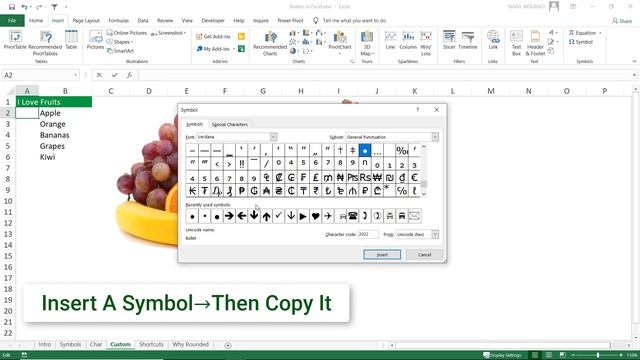The height and width of the screenshot is (360, 640).
Task: Open the PivotTable tool
Action: 15,40
